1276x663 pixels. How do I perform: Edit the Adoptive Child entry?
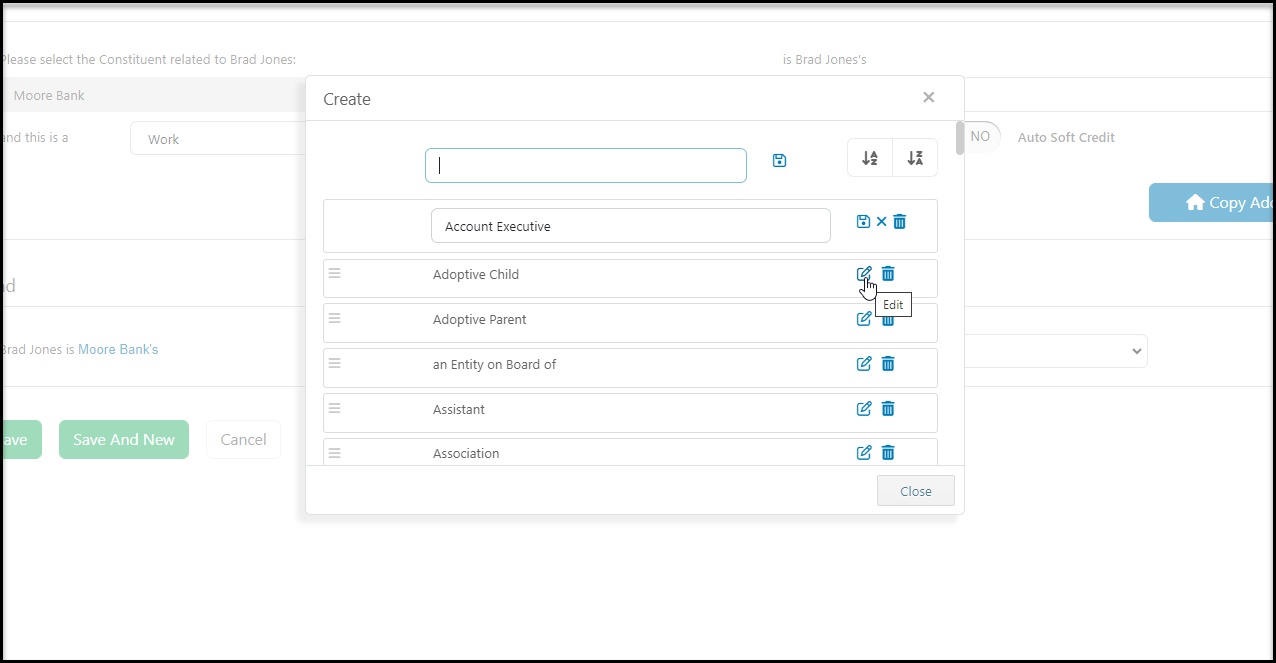click(864, 274)
